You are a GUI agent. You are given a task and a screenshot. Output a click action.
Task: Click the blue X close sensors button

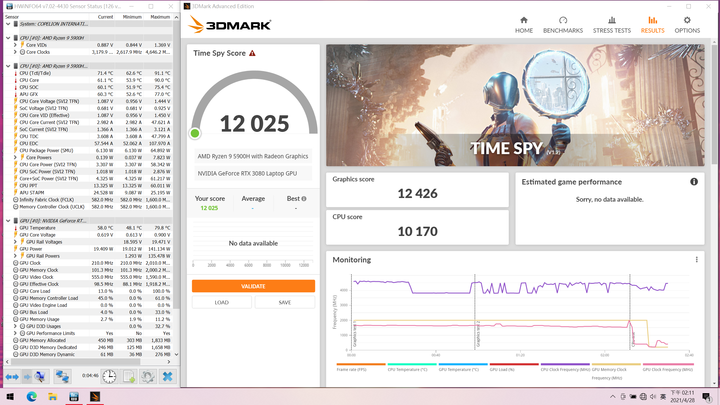168,377
